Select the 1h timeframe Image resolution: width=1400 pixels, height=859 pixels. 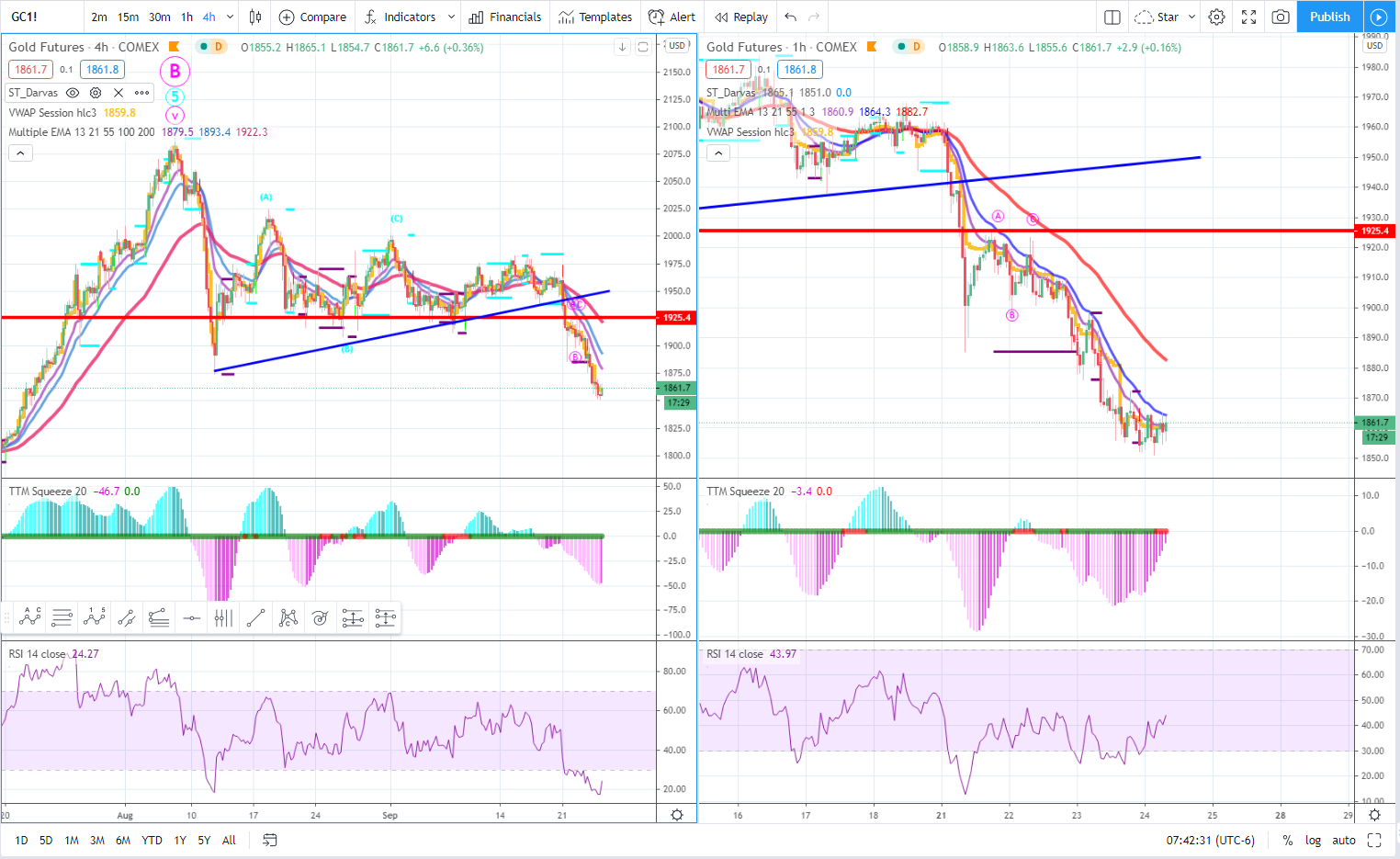click(x=187, y=17)
